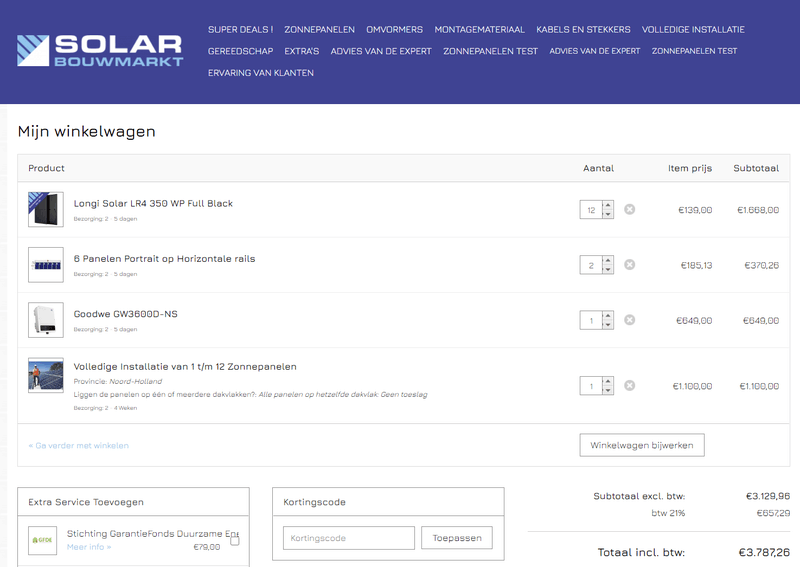Open Volledige Installatie van 1 t/m 12 Zonnepanelen link

click(x=185, y=366)
